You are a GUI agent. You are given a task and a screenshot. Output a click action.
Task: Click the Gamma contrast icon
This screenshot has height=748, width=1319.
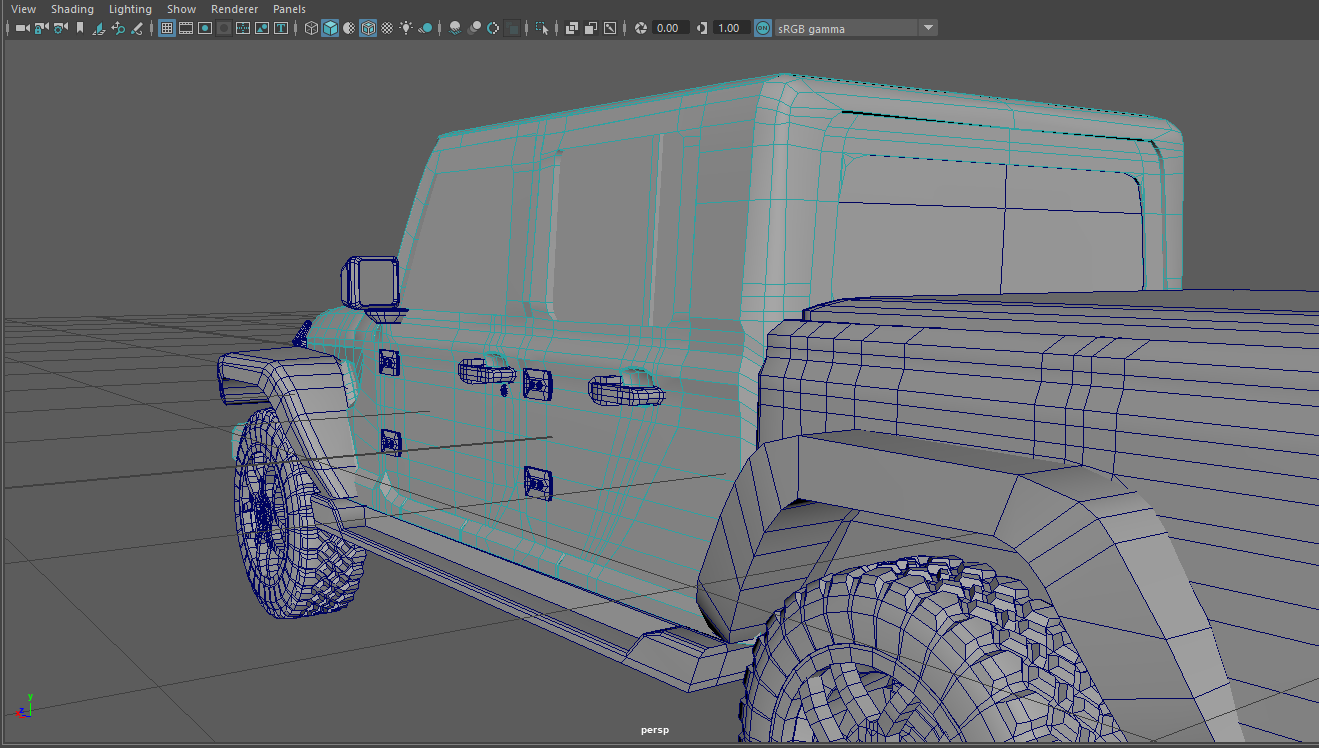coord(702,28)
